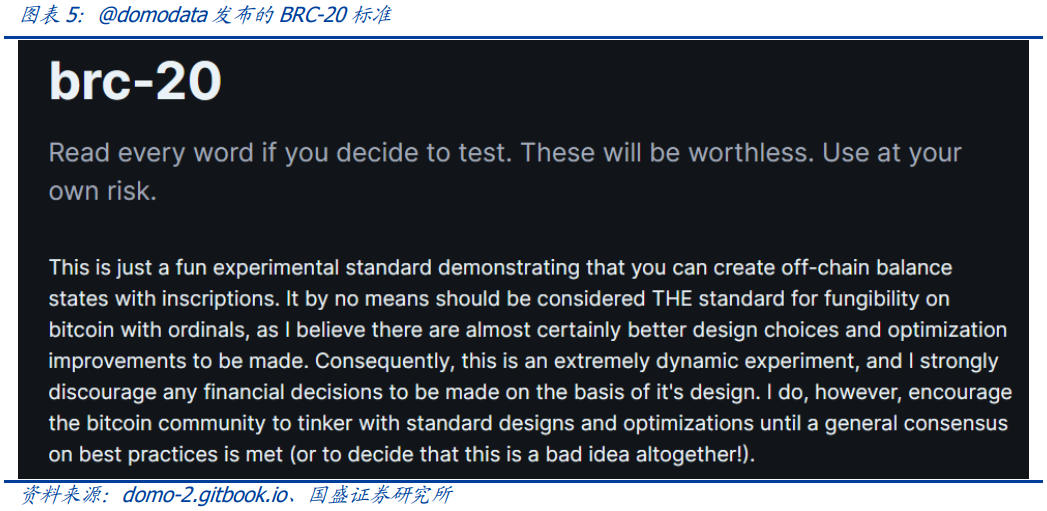Click the line starting 'discourage any financial decisions'
Screen dimensions: 1047x511
pyautogui.click(x=530, y=392)
